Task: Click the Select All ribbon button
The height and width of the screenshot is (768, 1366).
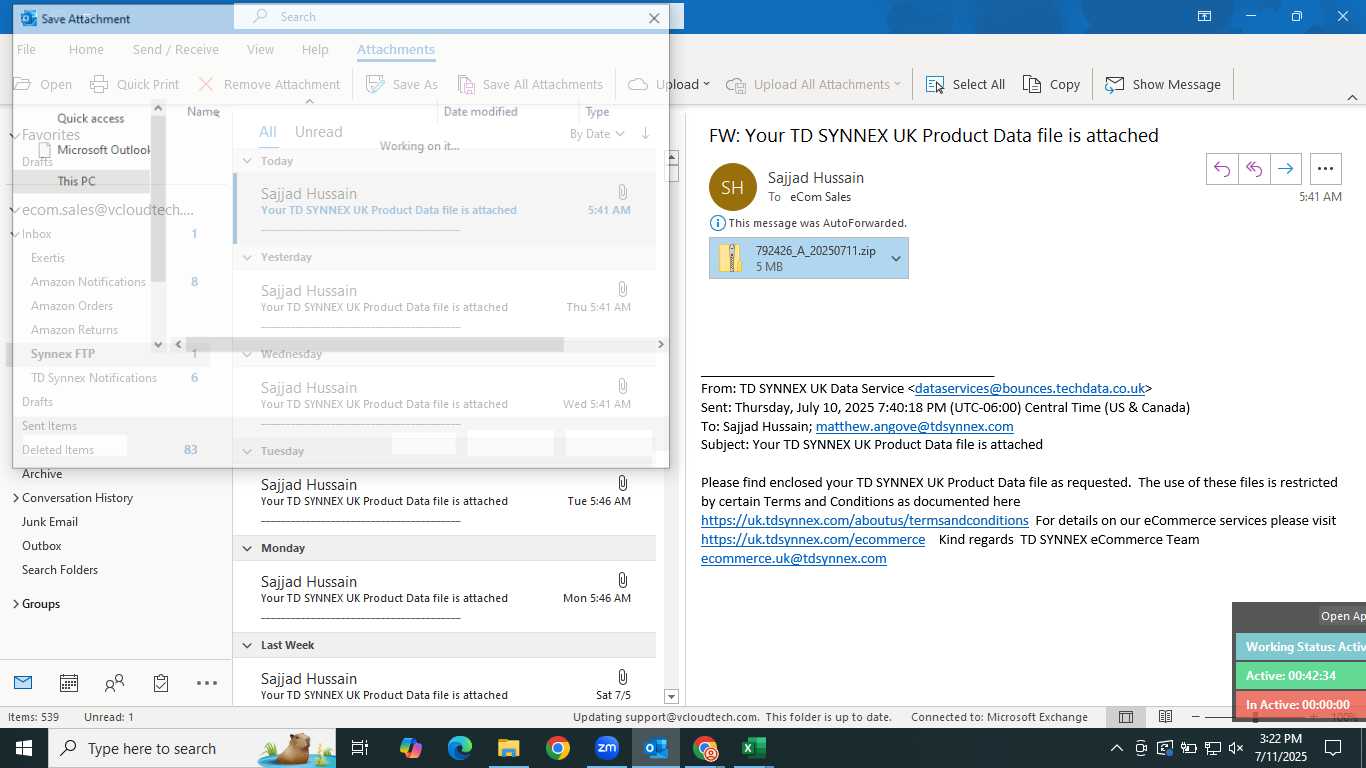Action: 965,84
